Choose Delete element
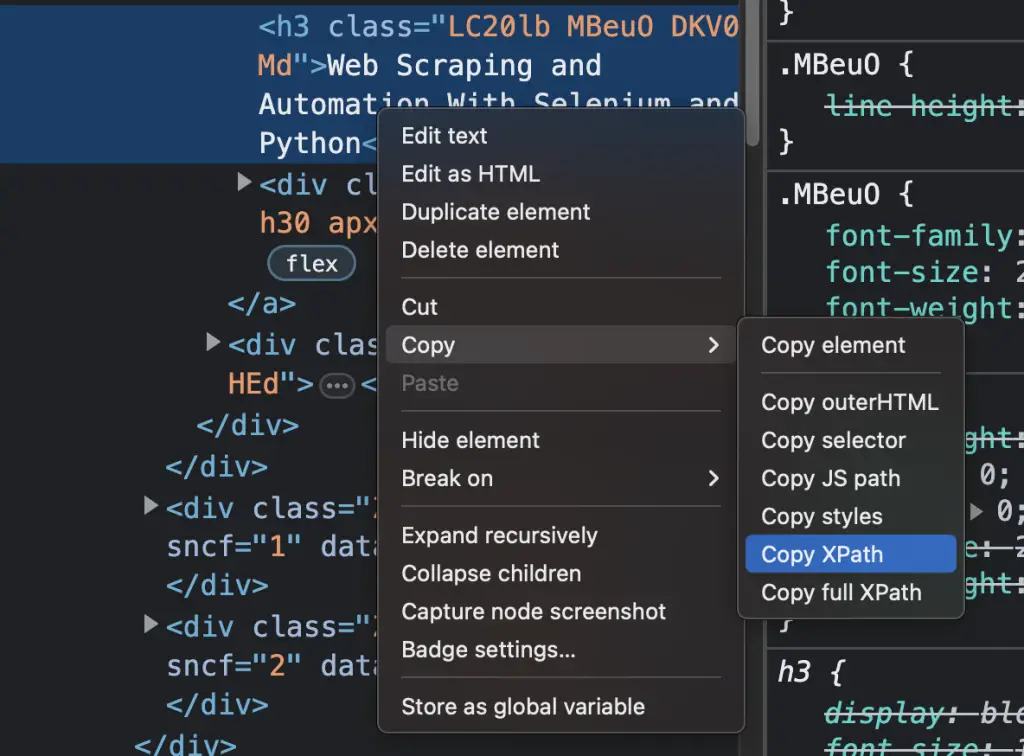The height and width of the screenshot is (756, 1024). pos(480,249)
